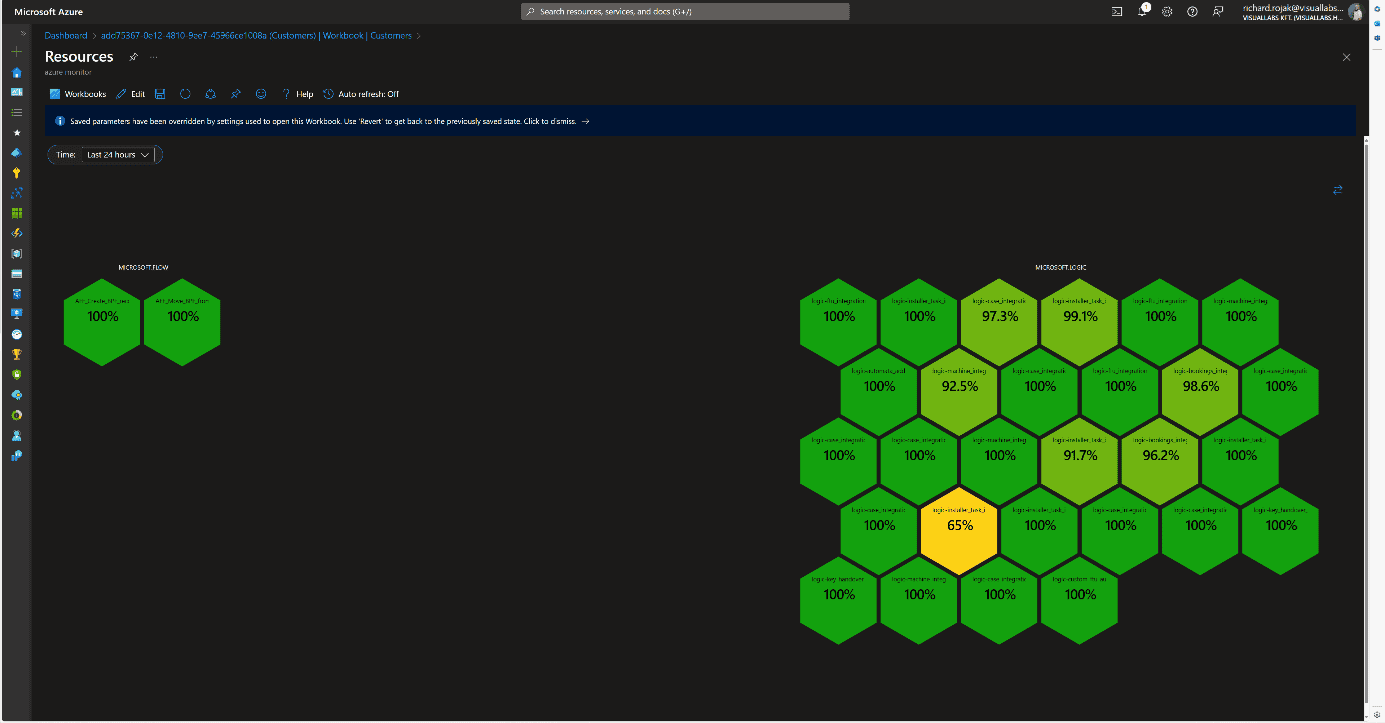Click the MICROSOFT.FLOW group heading

(143, 267)
